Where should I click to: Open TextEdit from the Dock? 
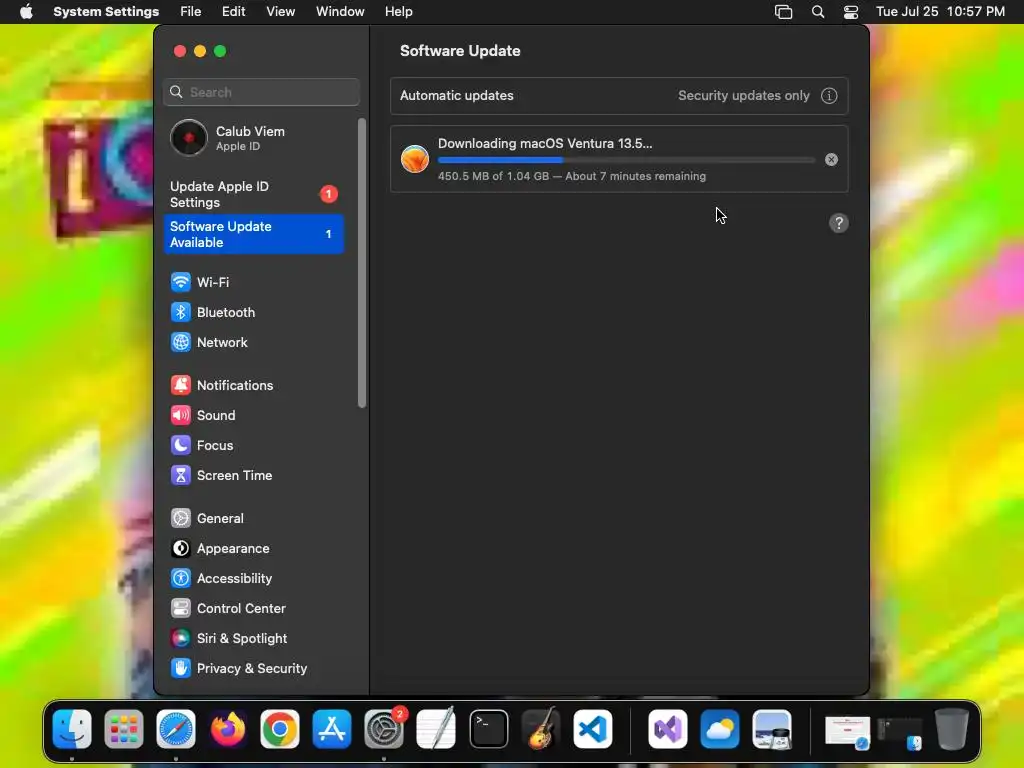pos(436,729)
